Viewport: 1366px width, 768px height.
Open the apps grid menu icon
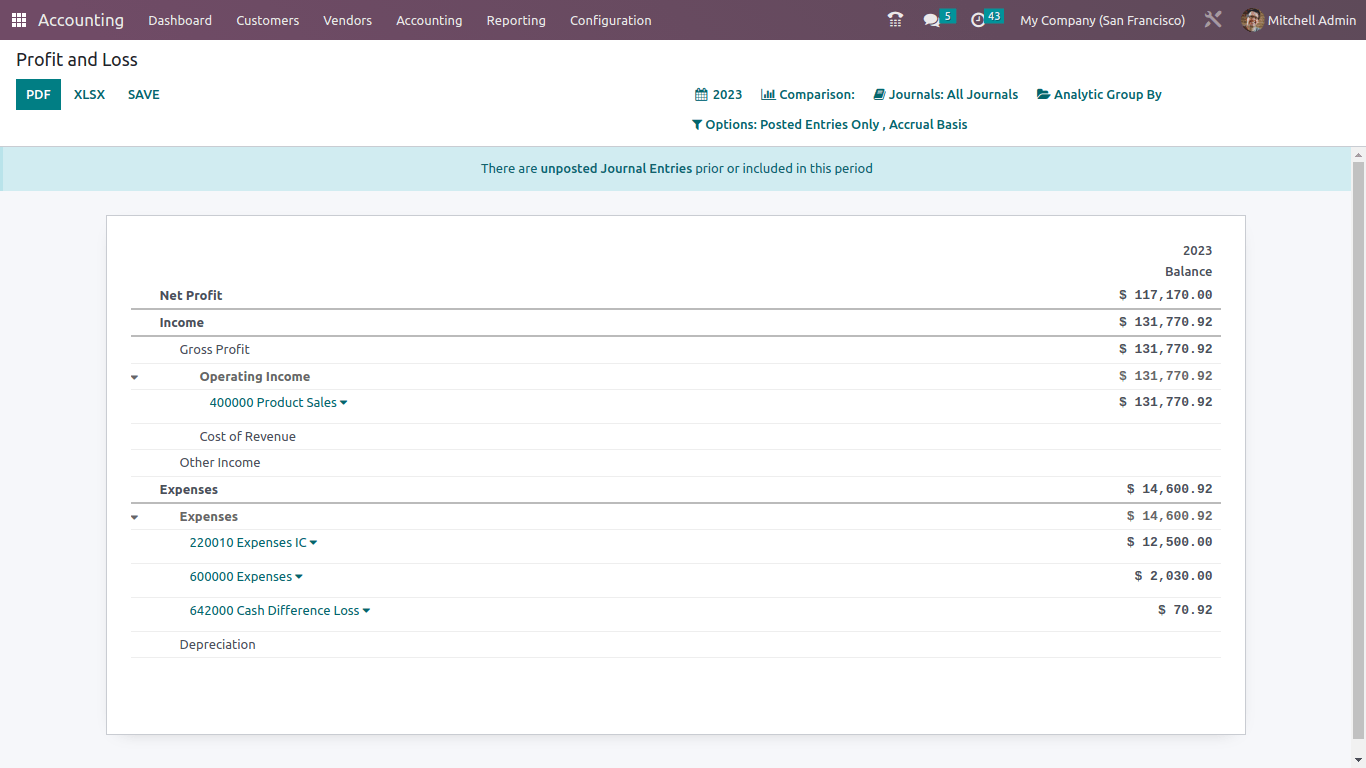click(19, 20)
